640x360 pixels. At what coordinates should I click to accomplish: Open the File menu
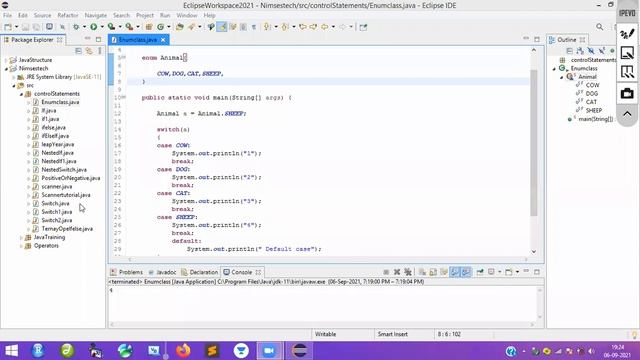(x=7, y=16)
